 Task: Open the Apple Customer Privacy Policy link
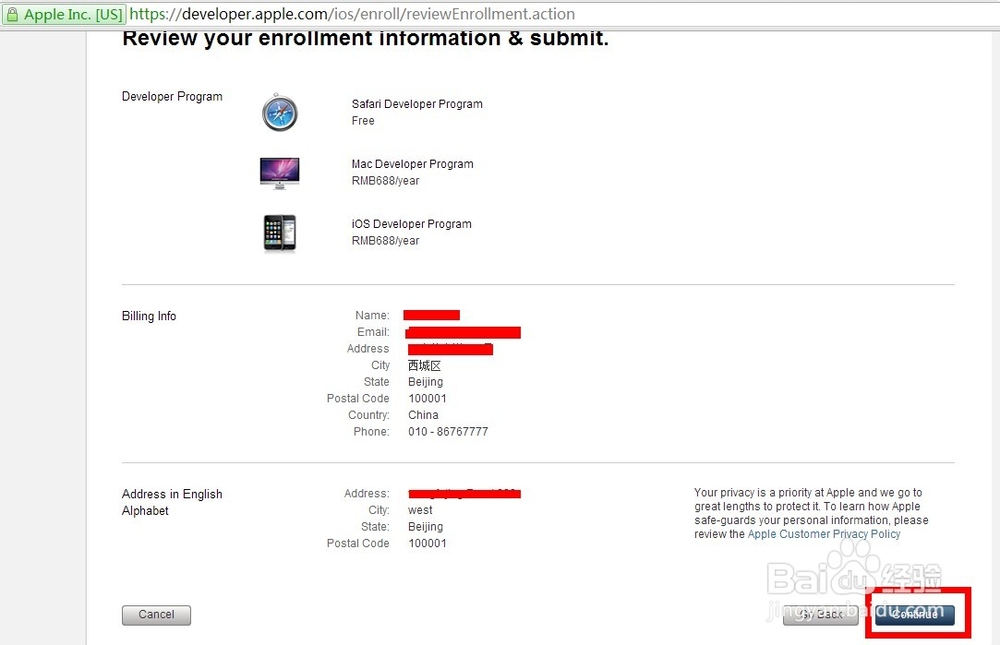824,534
